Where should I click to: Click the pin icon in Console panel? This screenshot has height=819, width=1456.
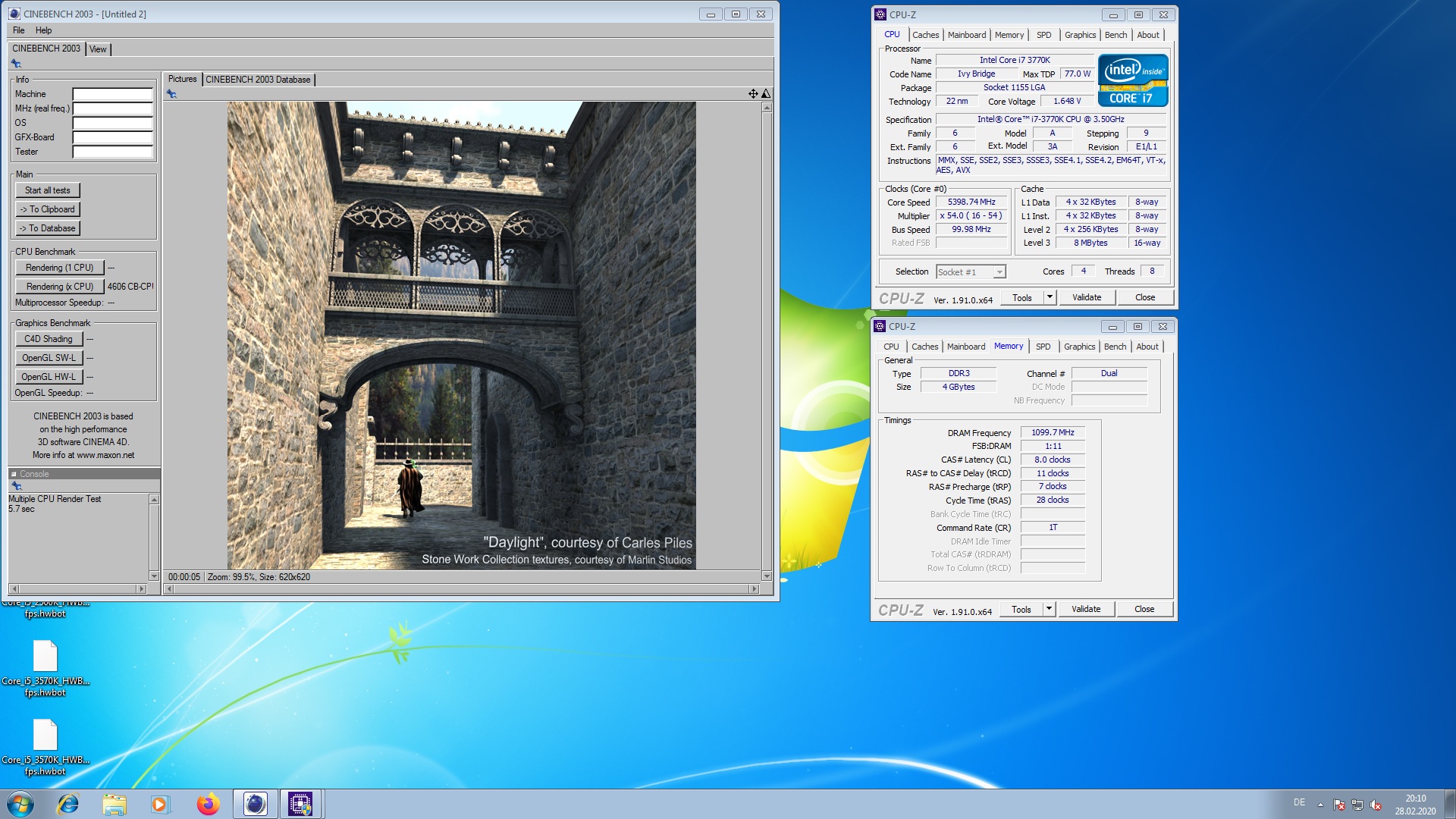point(16,486)
